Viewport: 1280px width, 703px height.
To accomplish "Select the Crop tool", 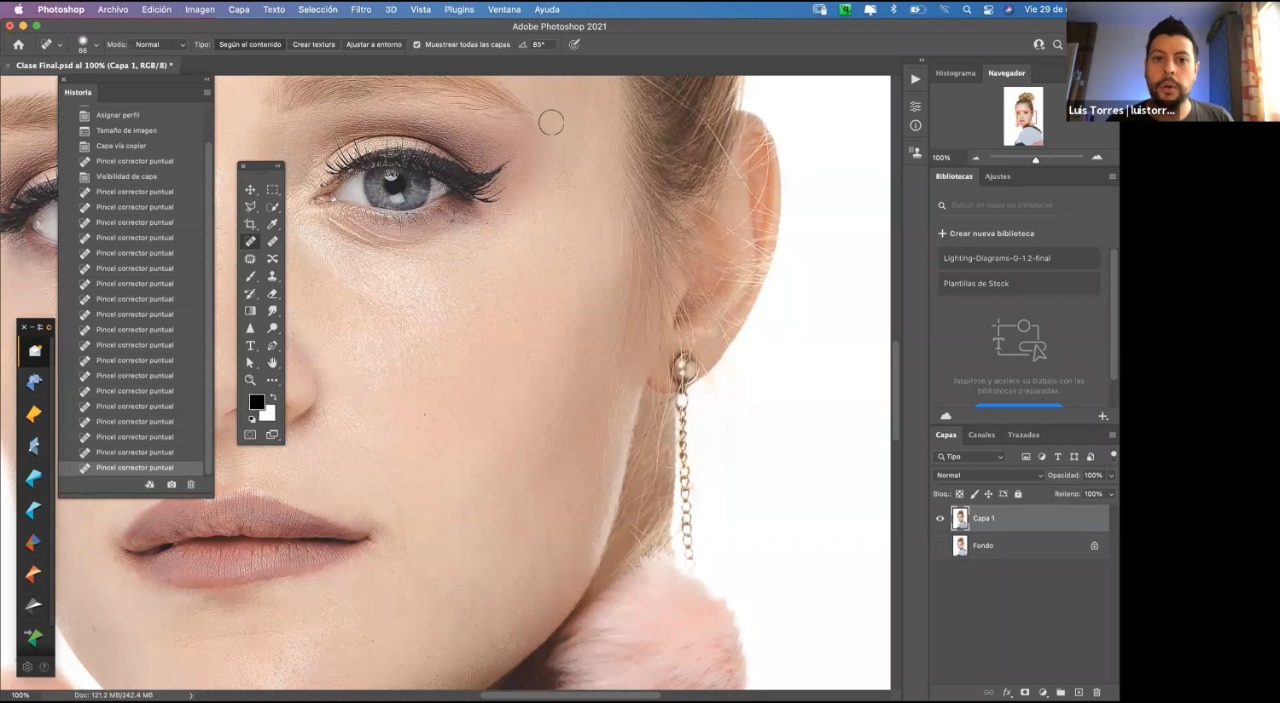I will click(250, 224).
